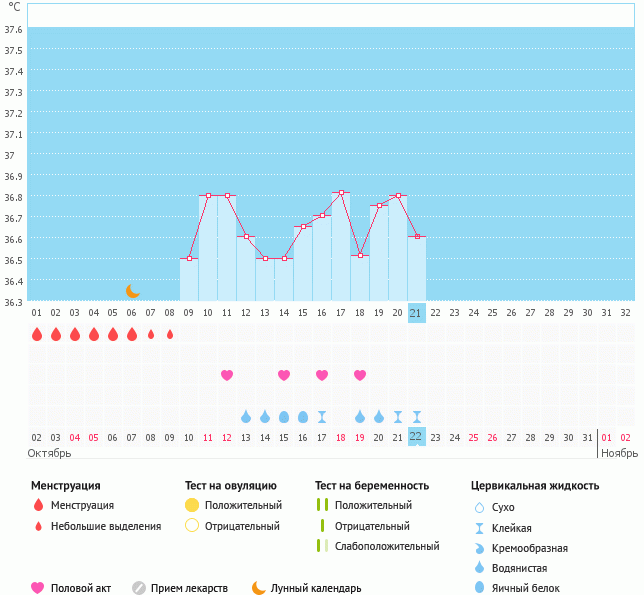Click the Слабоположительный pregnancy test legend label
This screenshot has width=644, height=595.
click(x=389, y=546)
